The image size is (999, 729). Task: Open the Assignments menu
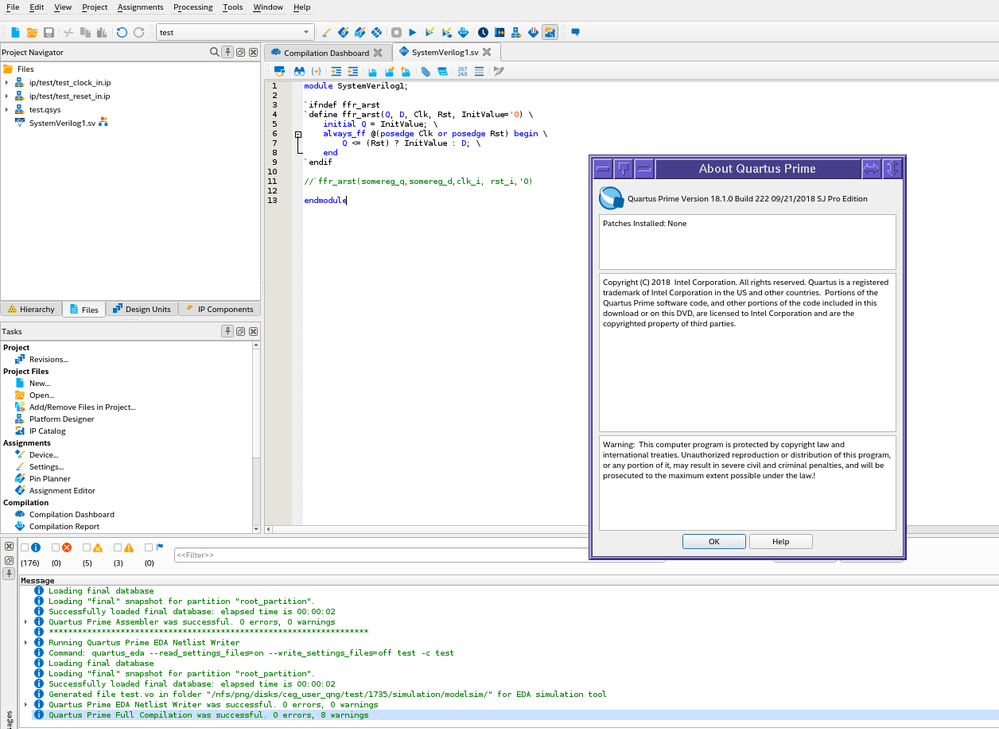pos(140,7)
